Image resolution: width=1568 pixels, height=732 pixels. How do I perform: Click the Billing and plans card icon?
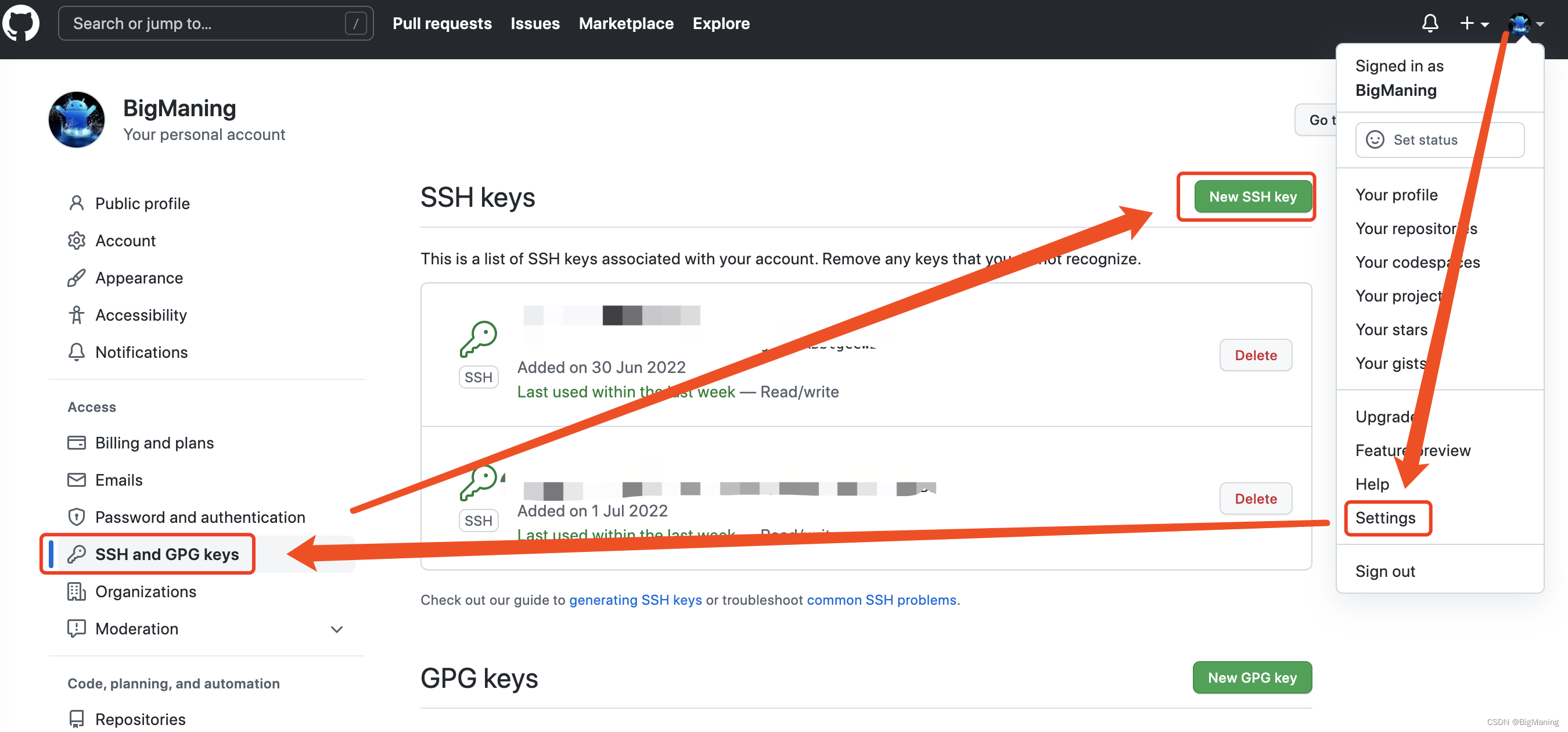[76, 443]
